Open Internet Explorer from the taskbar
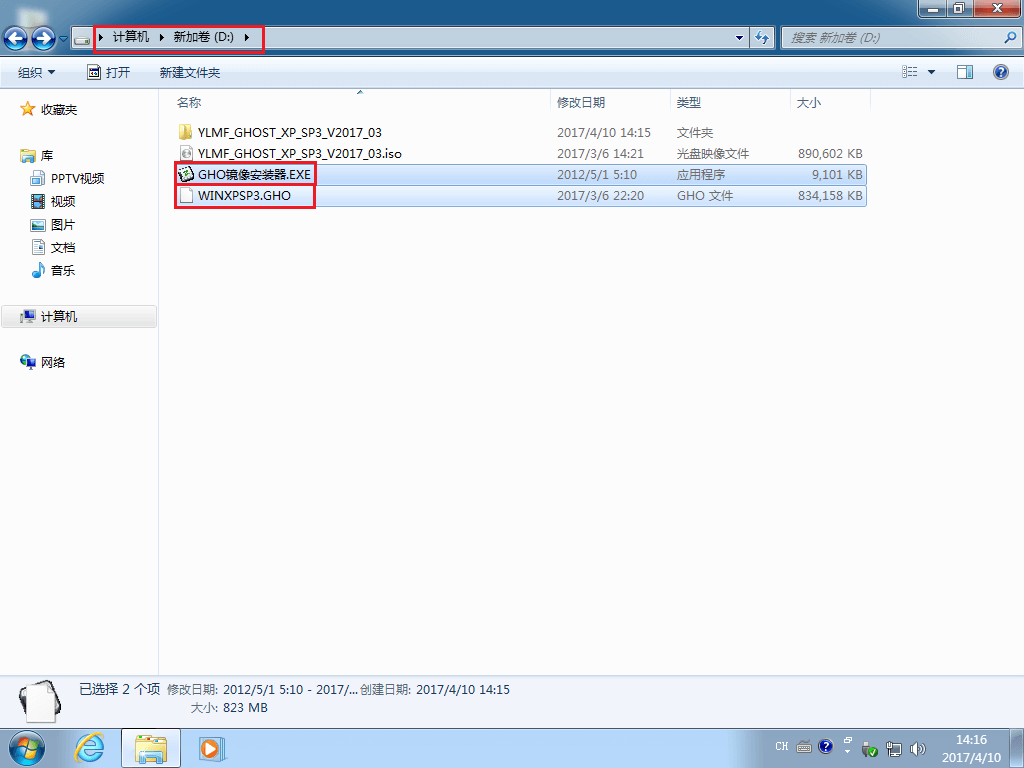The width and height of the screenshot is (1024, 768). pyautogui.click(x=90, y=747)
